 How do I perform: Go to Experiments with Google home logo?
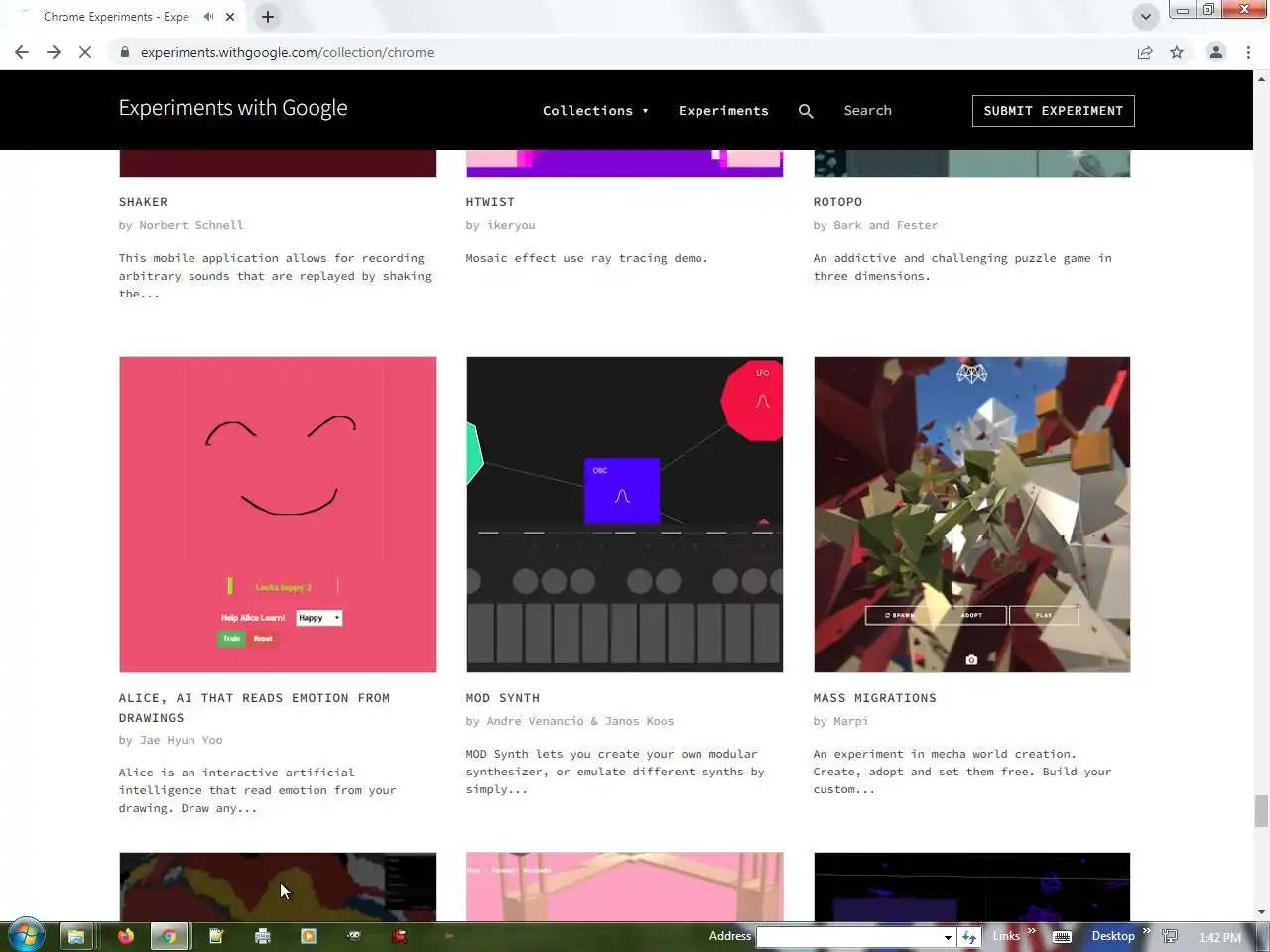[233, 108]
